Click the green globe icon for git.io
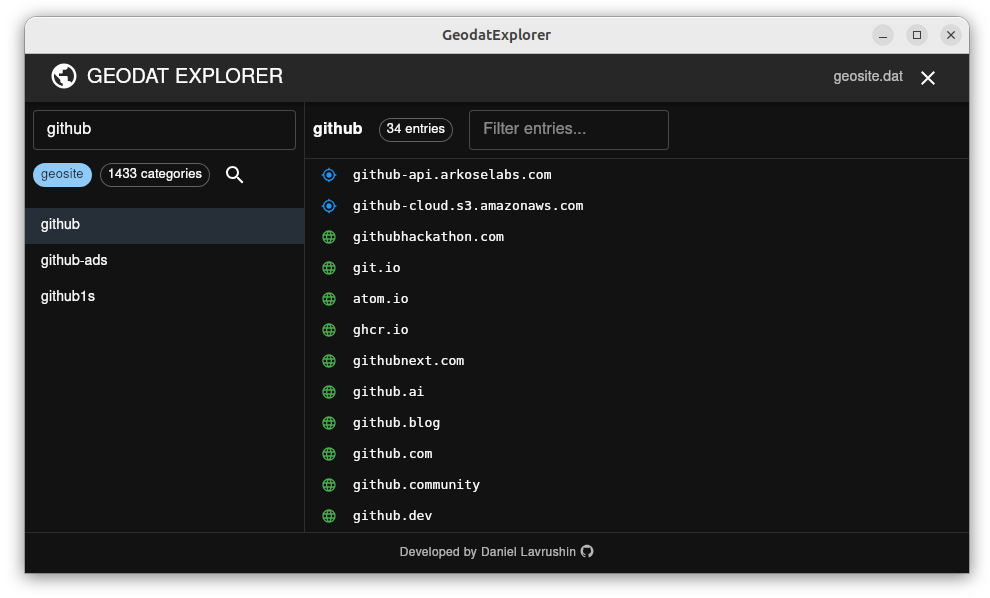 tap(329, 268)
